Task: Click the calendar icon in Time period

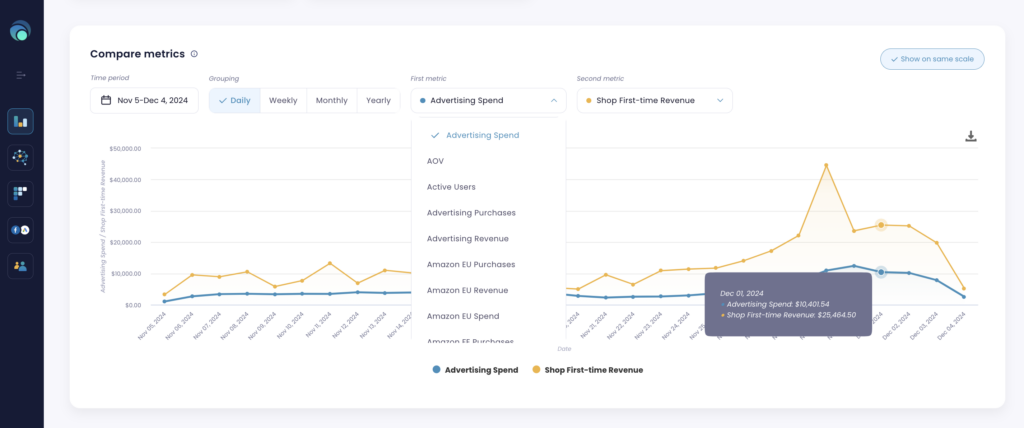Action: 106,101
